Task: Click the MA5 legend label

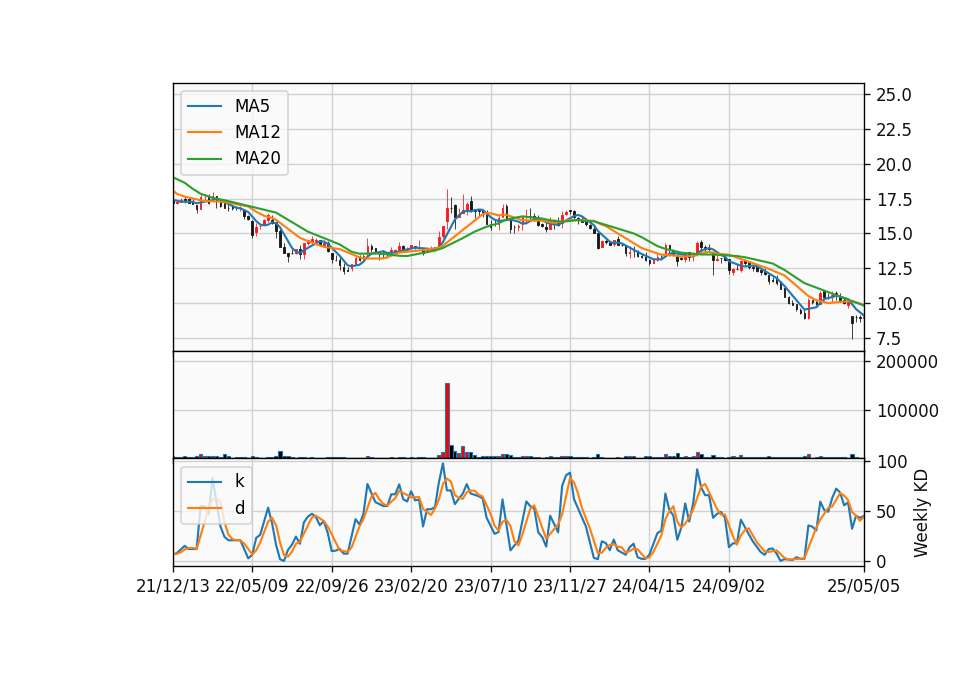Action: (x=252, y=106)
